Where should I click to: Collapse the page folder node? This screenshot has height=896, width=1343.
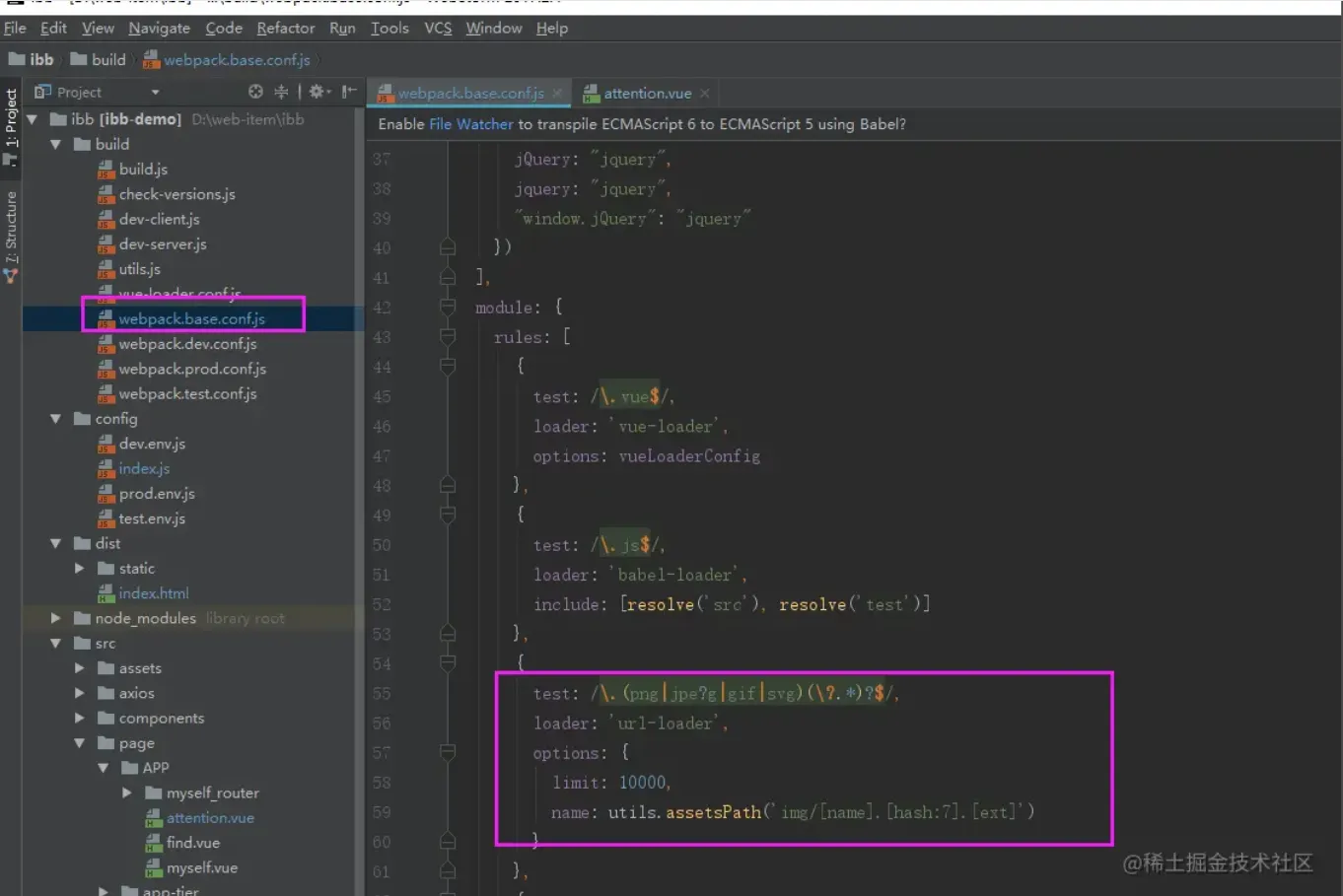click(80, 743)
